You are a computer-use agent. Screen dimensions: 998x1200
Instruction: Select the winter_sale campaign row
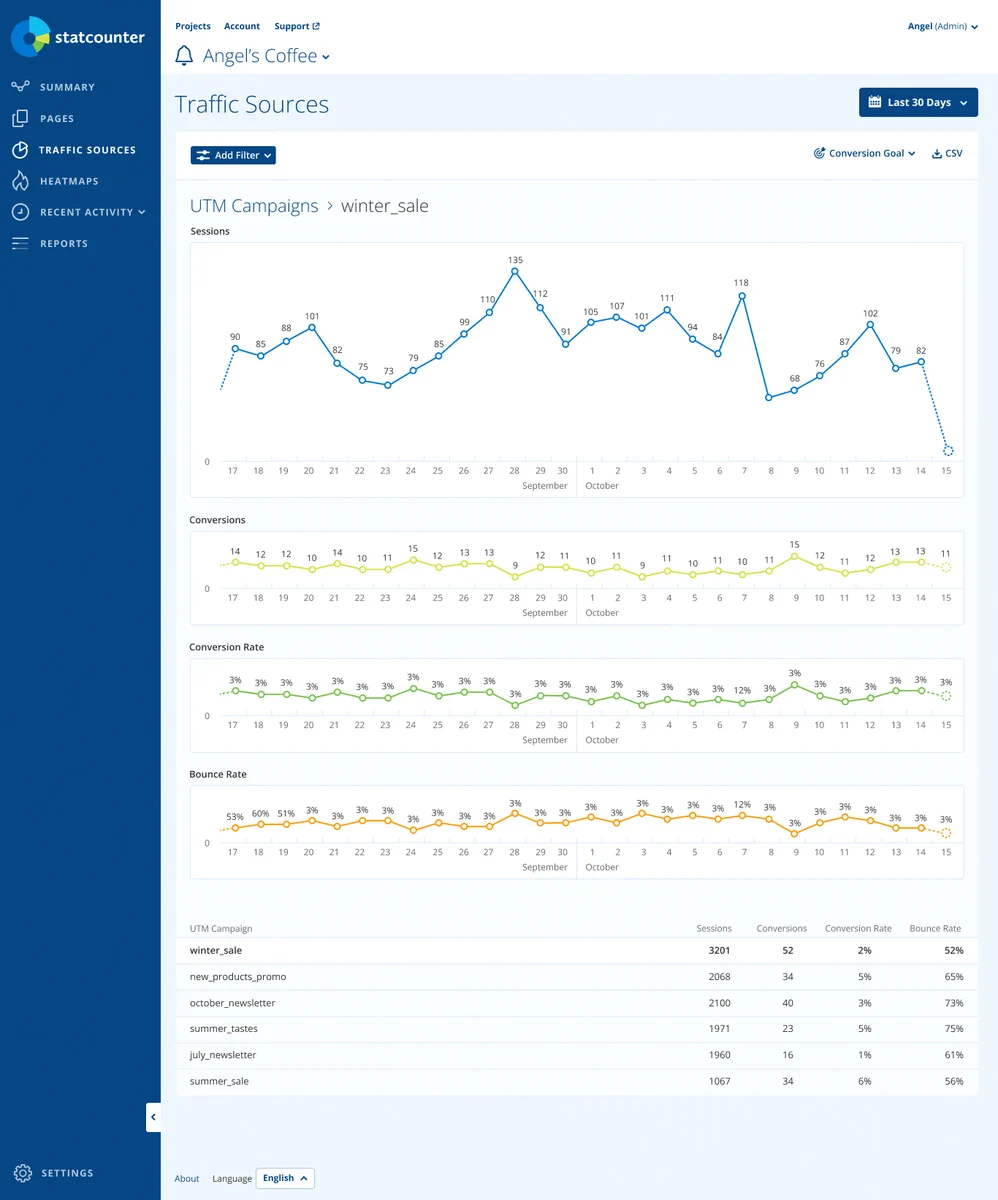point(577,951)
